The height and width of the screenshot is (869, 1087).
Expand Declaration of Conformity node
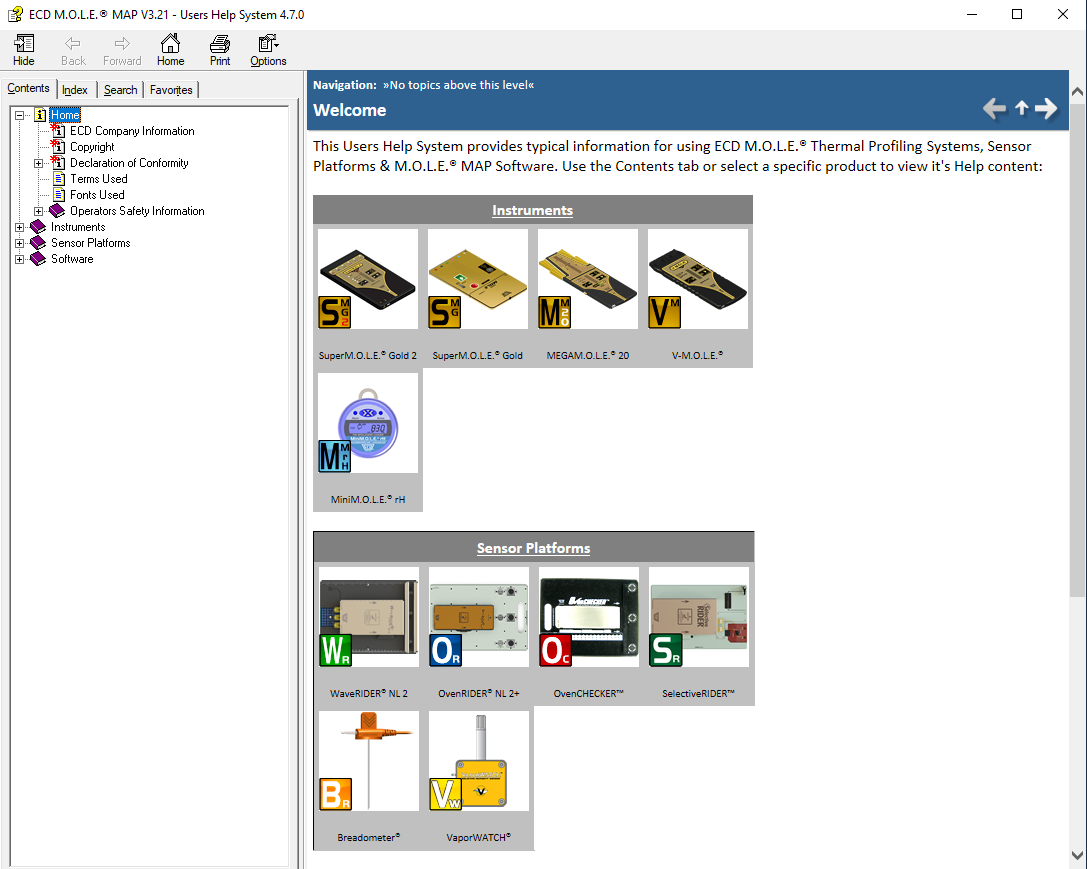point(39,164)
